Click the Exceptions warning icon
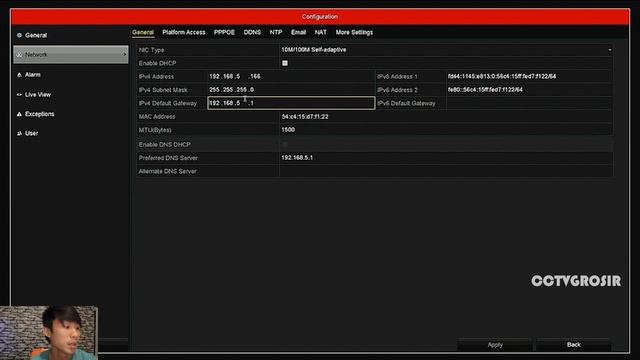 [x=19, y=114]
